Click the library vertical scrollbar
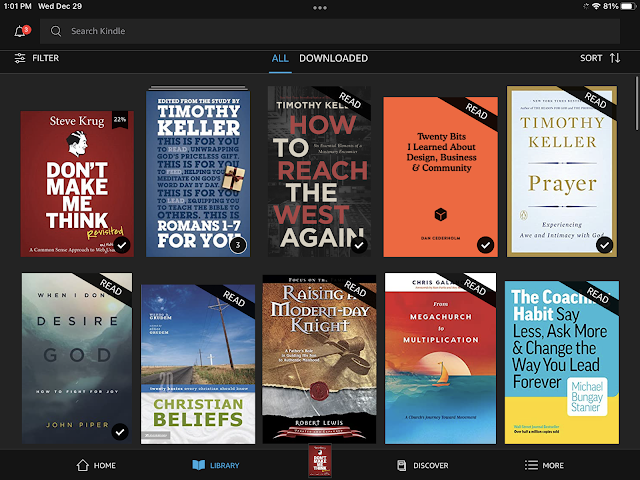The width and height of the screenshot is (640, 480). (637, 103)
